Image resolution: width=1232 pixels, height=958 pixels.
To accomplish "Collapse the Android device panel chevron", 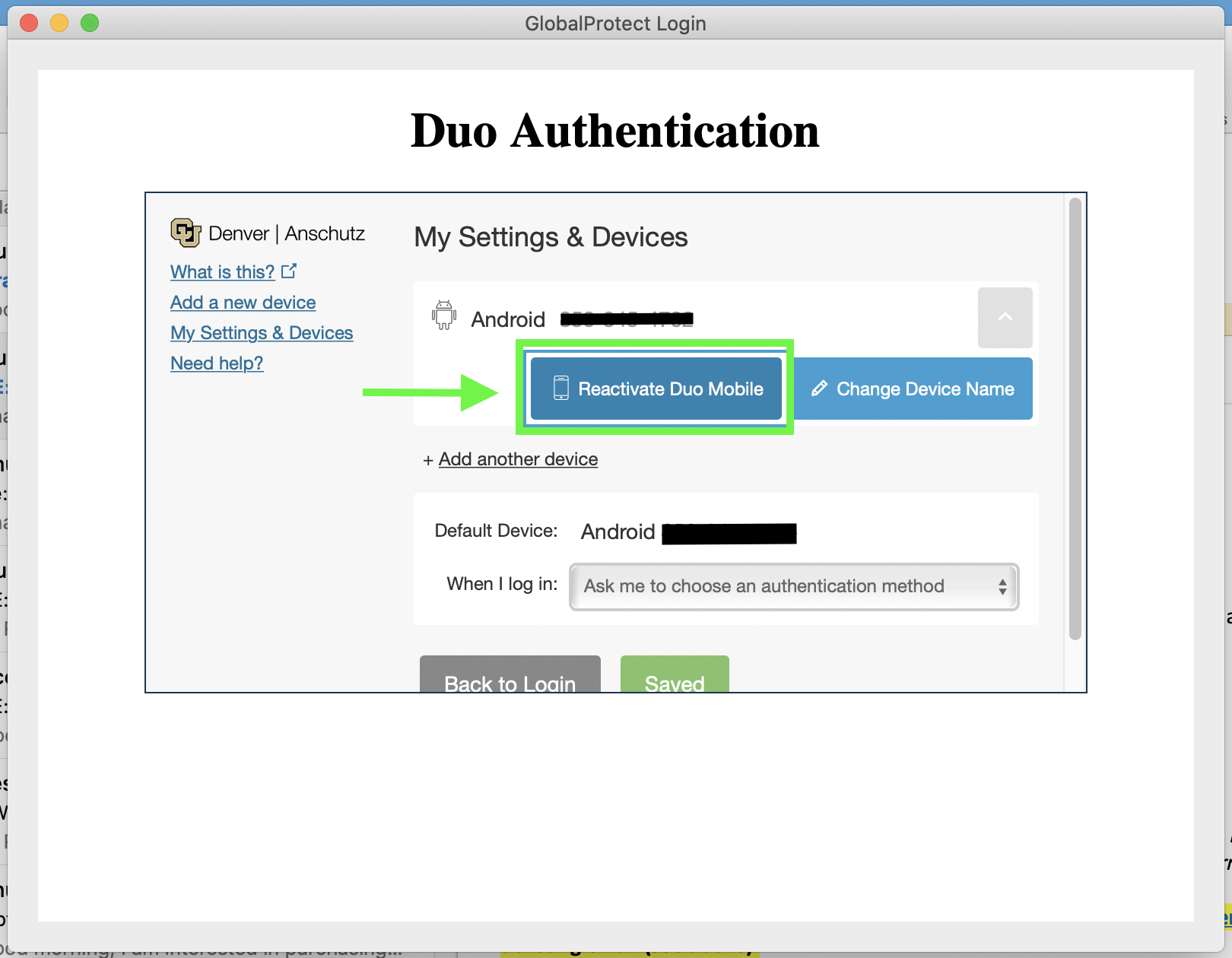I will (x=1005, y=318).
